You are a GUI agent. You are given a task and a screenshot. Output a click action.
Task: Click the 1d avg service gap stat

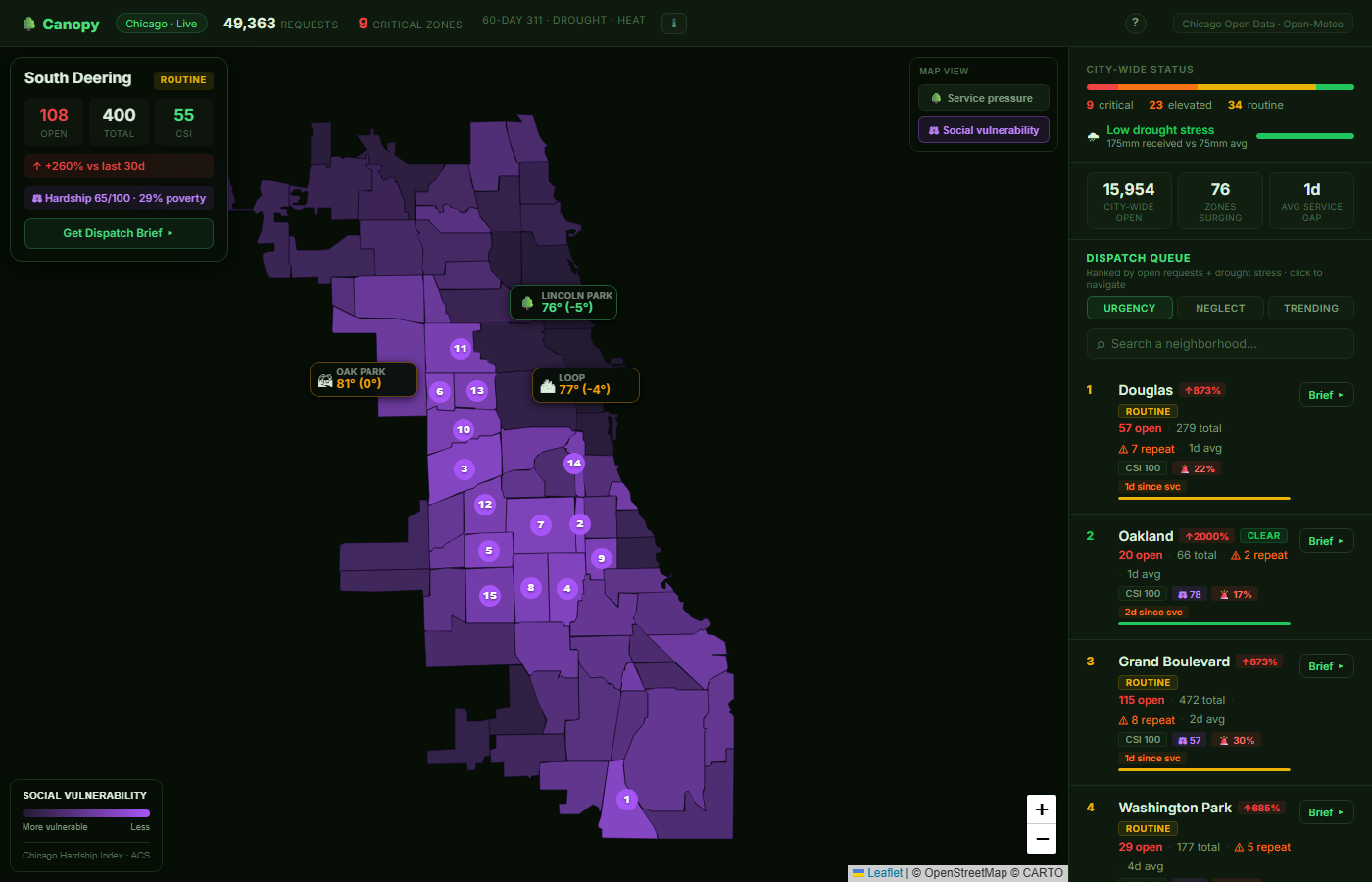(x=1311, y=201)
